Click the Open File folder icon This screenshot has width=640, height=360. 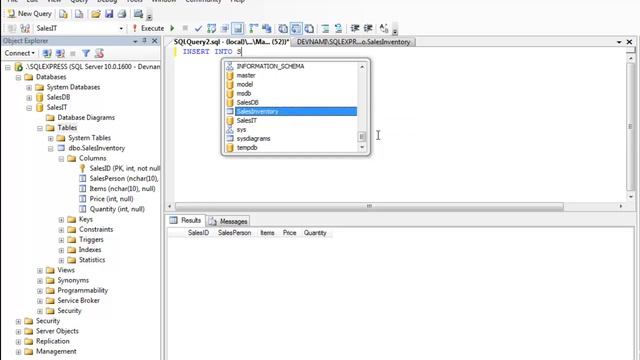(x=96, y=14)
